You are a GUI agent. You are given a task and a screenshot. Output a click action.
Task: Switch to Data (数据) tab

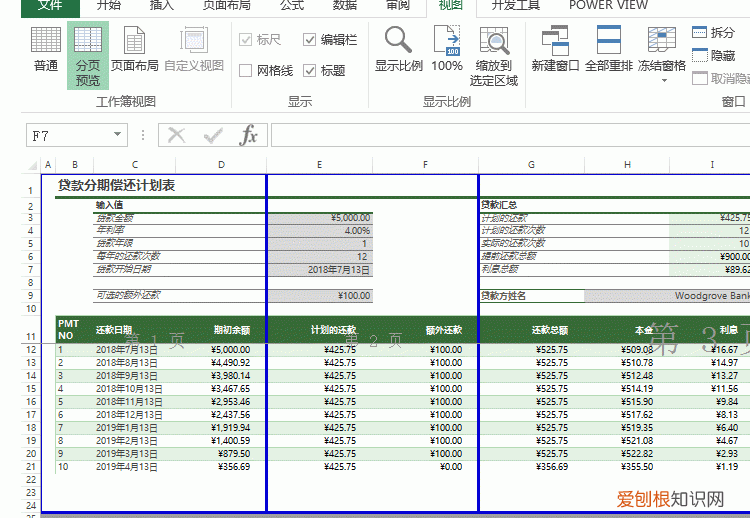click(x=344, y=5)
